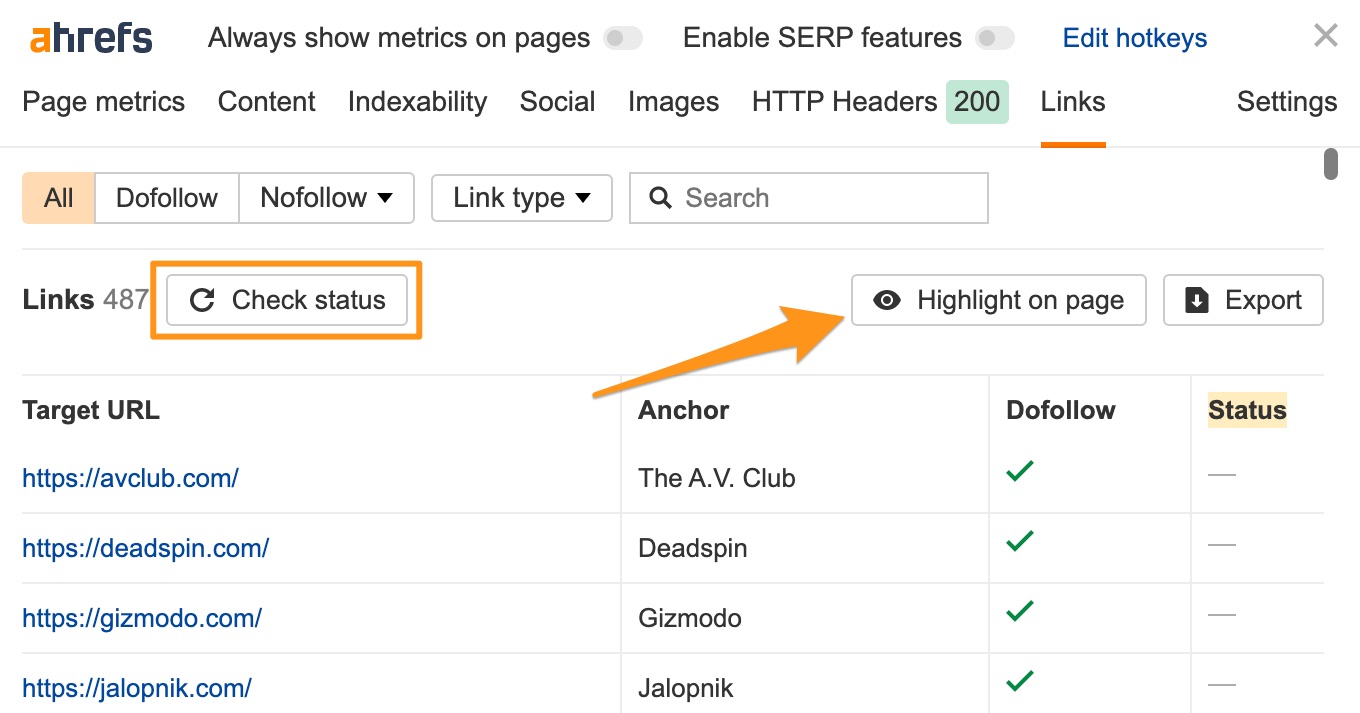The height and width of the screenshot is (713, 1360).
Task: Click the green dofollow checkmark for Gizmodo
Action: [1019, 610]
